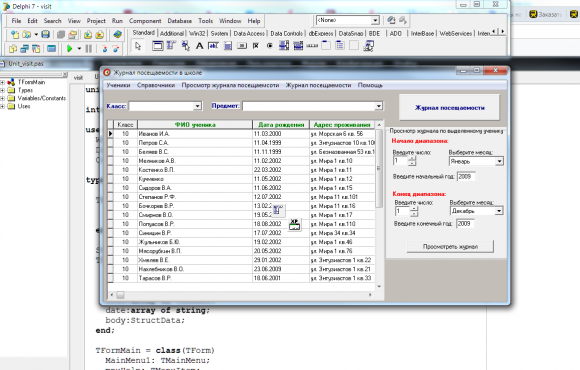Select the Label component icon (A)
This screenshot has height=370, width=580.
point(199,46)
